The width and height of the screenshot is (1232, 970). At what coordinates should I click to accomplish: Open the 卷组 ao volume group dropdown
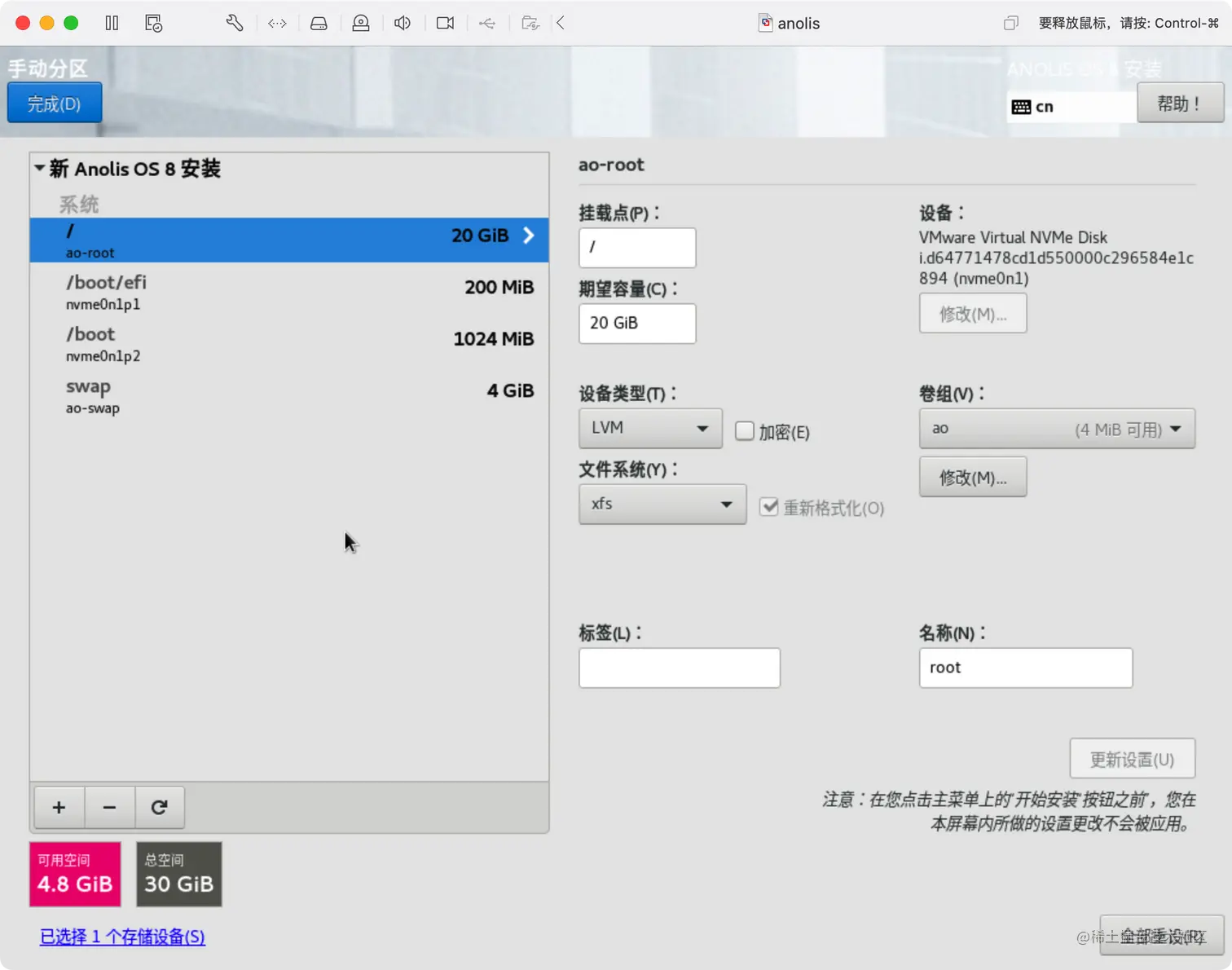[1057, 429]
